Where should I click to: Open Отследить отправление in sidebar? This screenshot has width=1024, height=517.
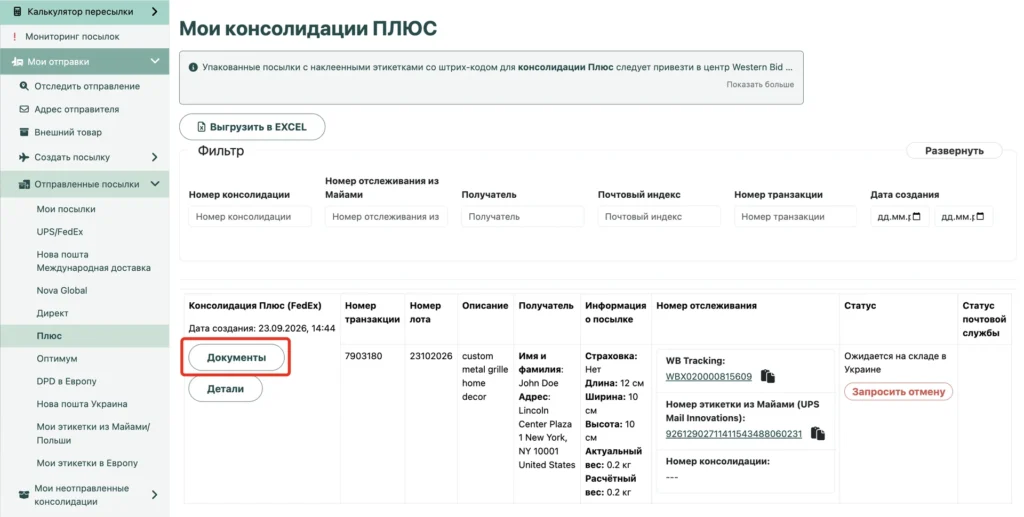pyautogui.click(x=87, y=86)
